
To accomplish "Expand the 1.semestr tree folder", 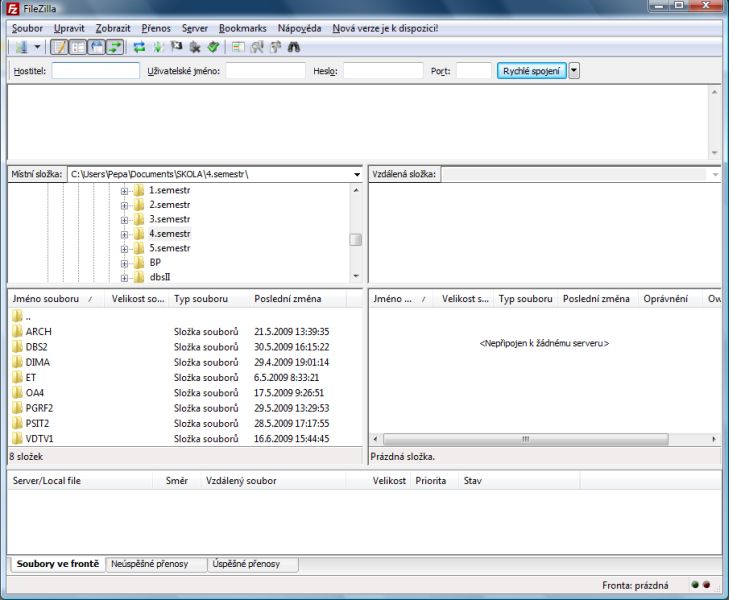I will pyautogui.click(x=124, y=191).
